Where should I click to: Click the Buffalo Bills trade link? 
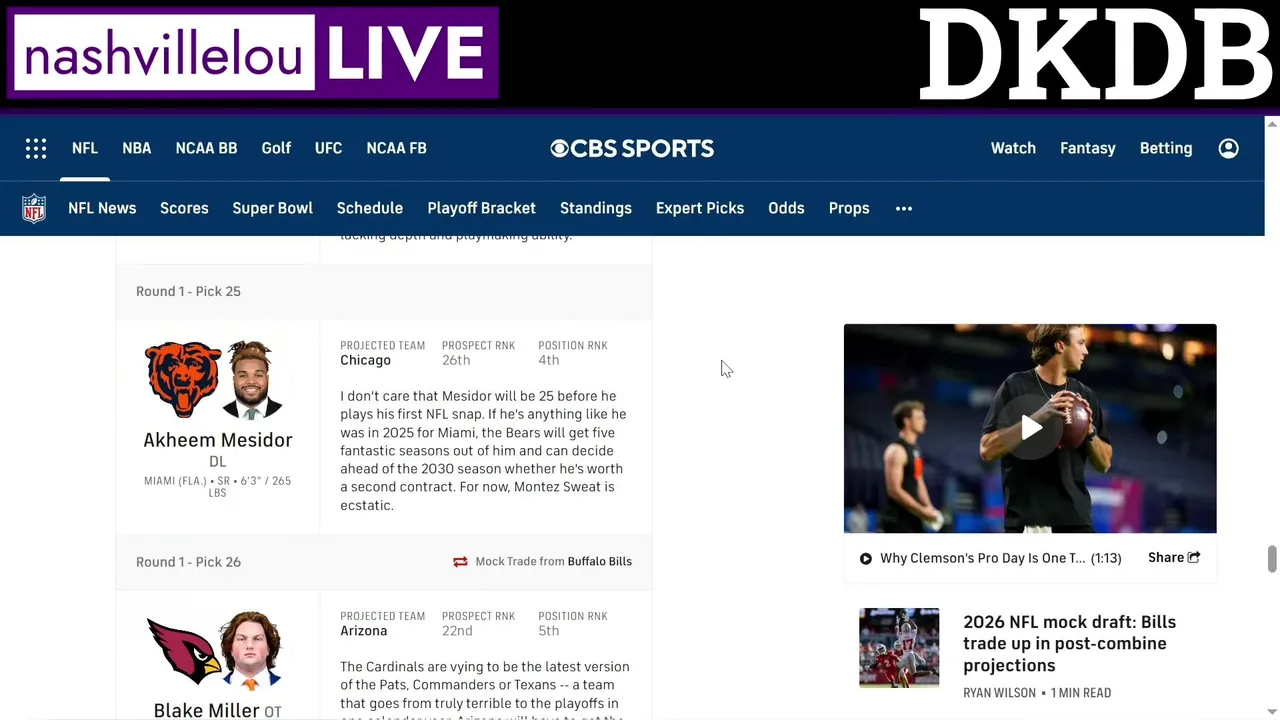(600, 562)
